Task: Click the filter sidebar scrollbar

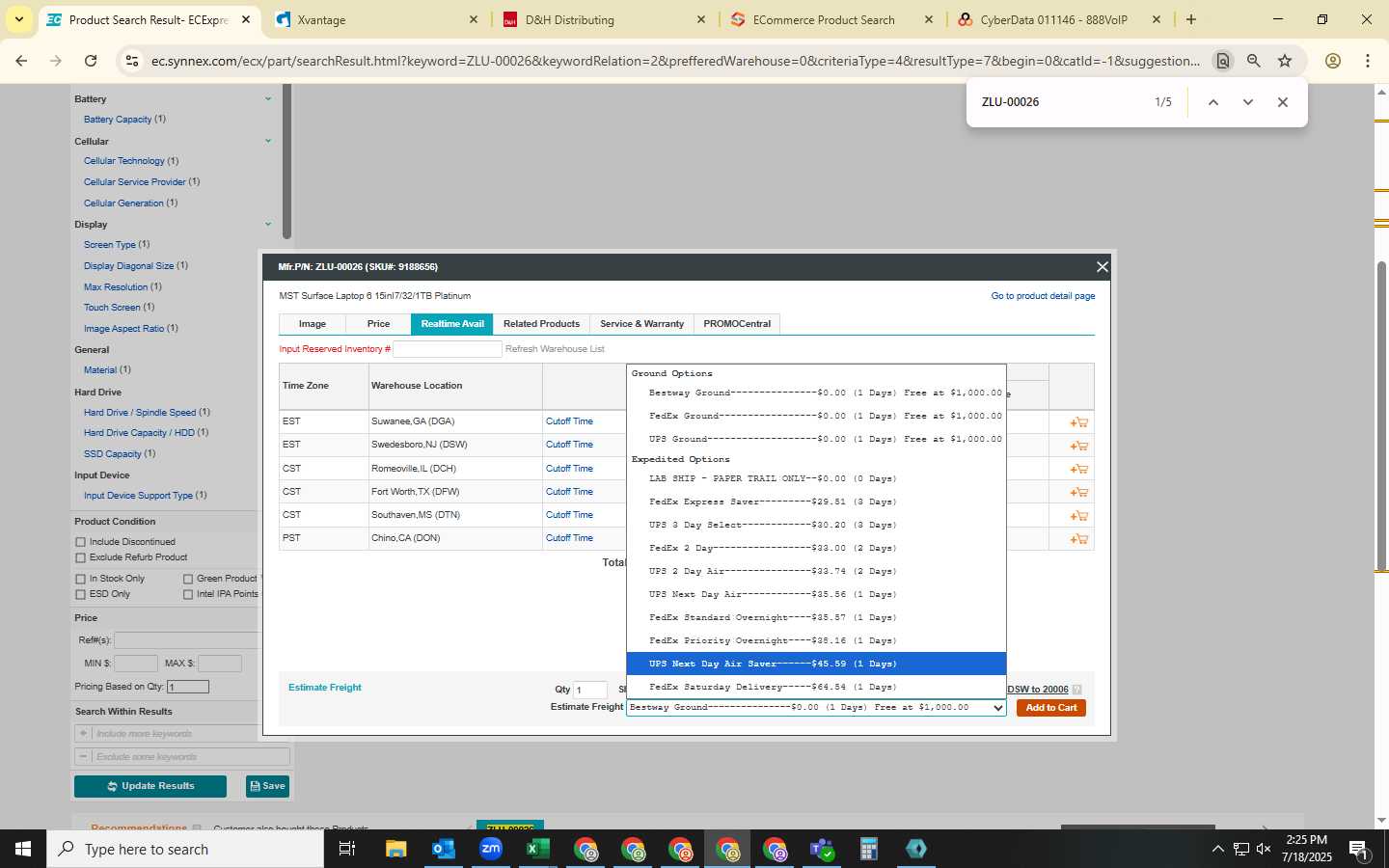Action: click(286, 162)
